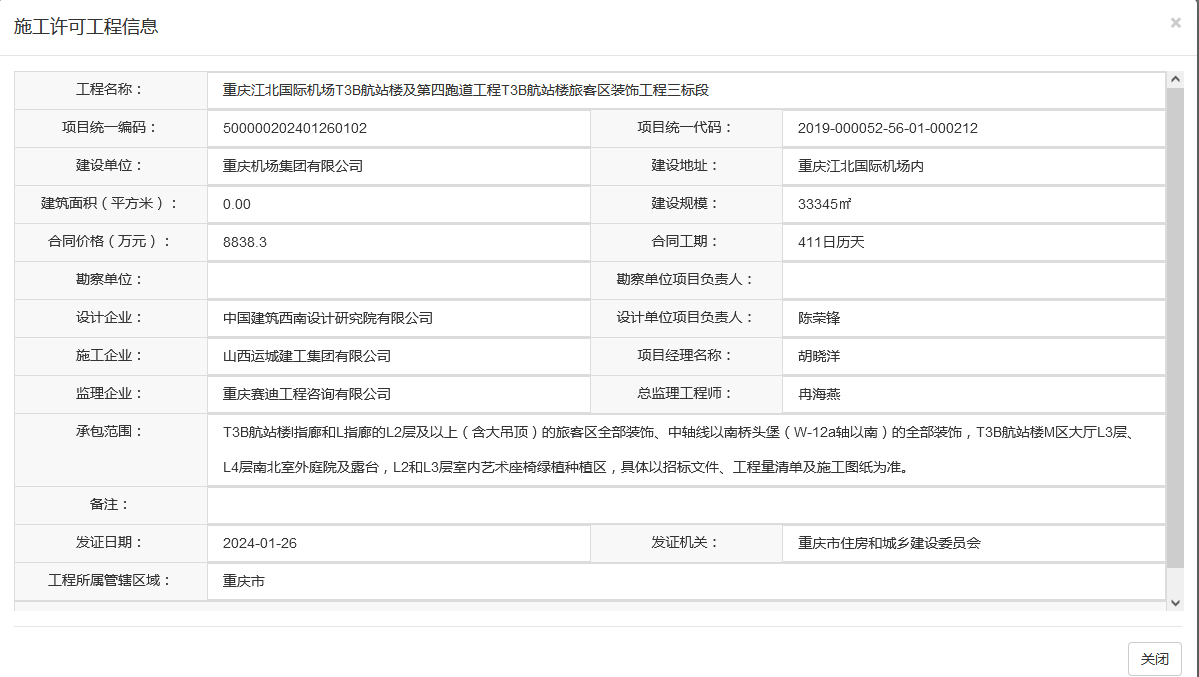Click the 设计单位项目负责人 label
1199x677 pixels.
(x=685, y=317)
